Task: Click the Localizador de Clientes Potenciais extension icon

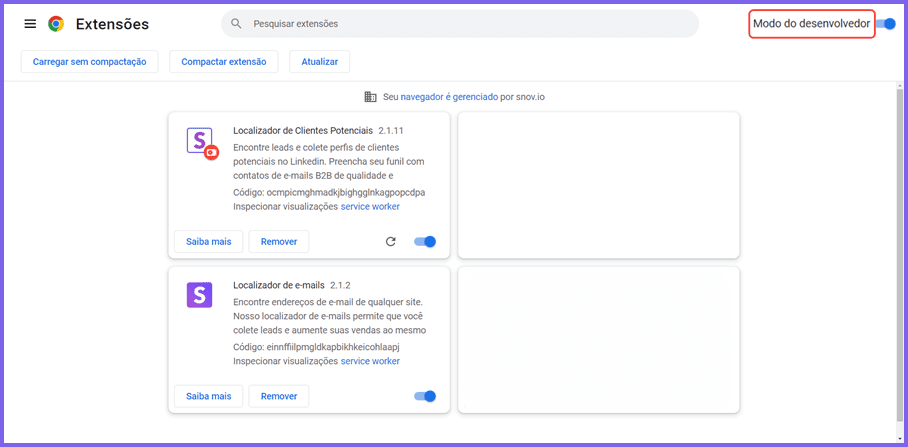Action: 201,142
